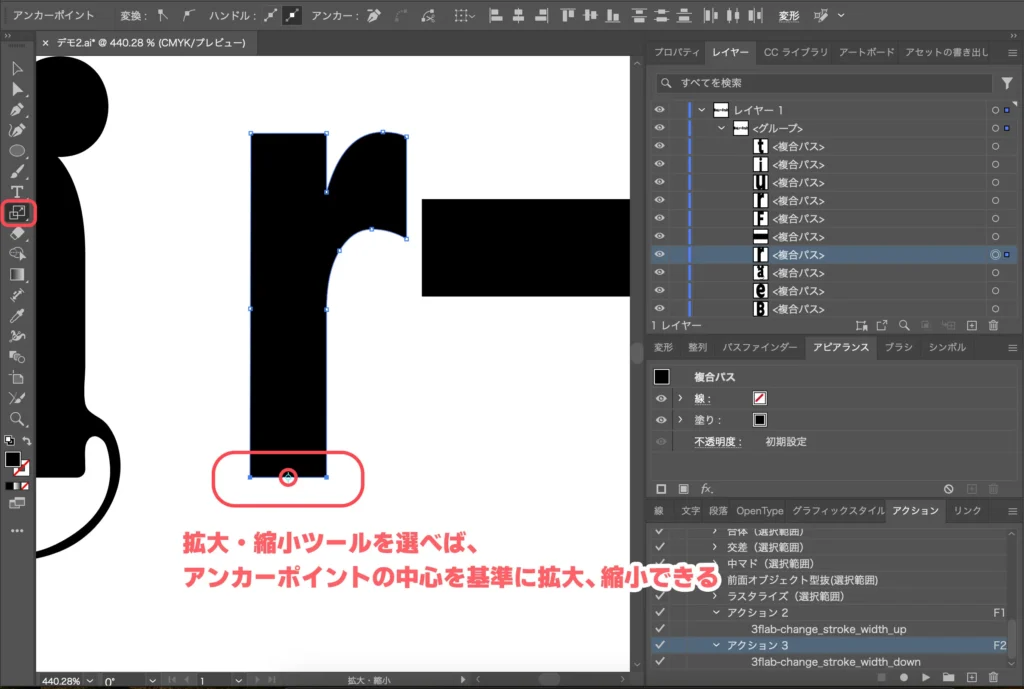The image size is (1024, 689).
Task: Click the fx icon in the Appearance panel
Action: (x=706, y=489)
